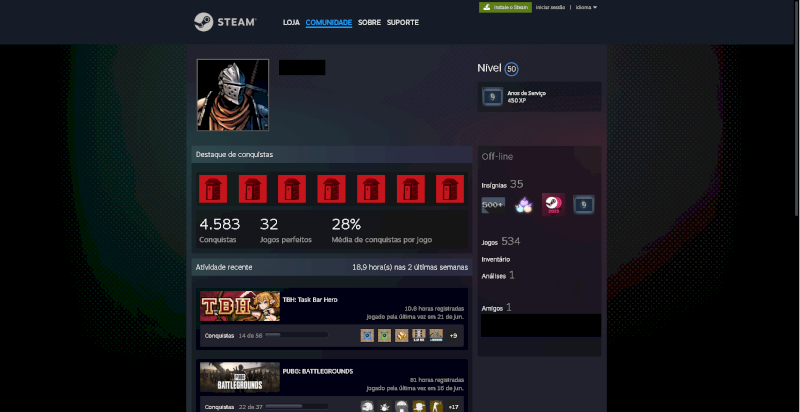The width and height of the screenshot is (800, 412).
Task: Click the green Instale o Steam button
Action: click(505, 7)
